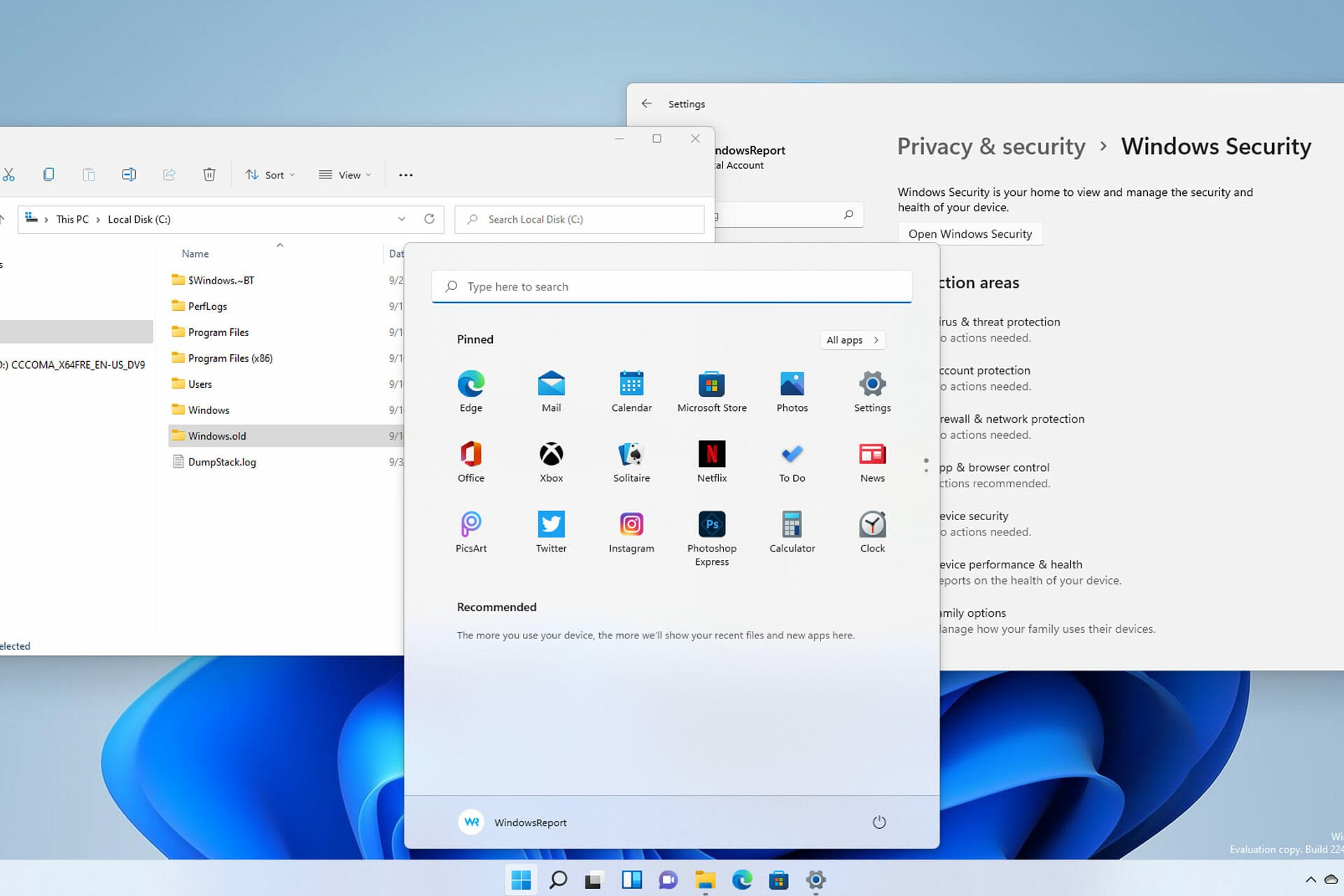Show All apps list

pyautogui.click(x=852, y=339)
